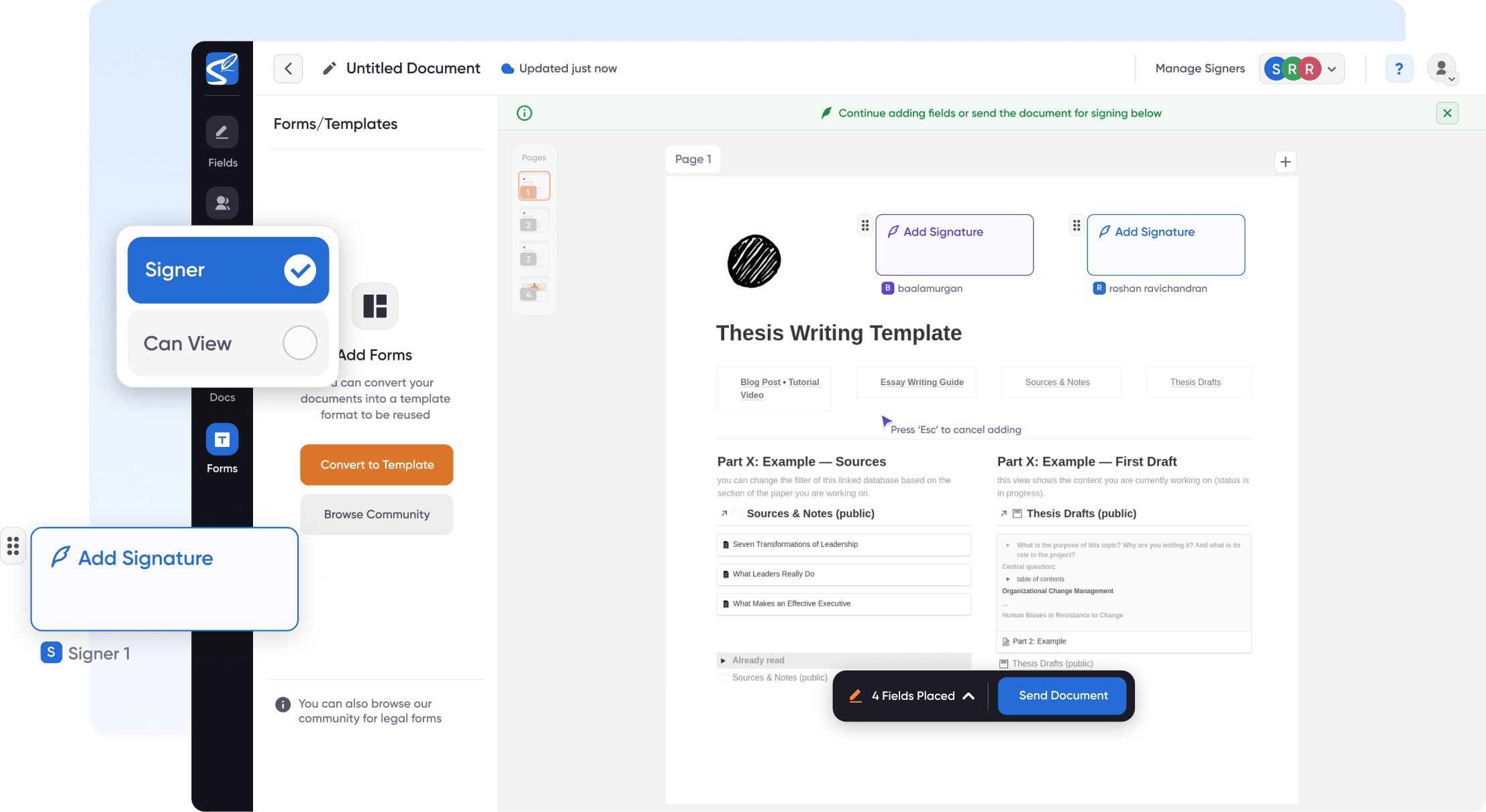The width and height of the screenshot is (1486, 812).
Task: Click the Convert to Template button
Action: pos(376,464)
